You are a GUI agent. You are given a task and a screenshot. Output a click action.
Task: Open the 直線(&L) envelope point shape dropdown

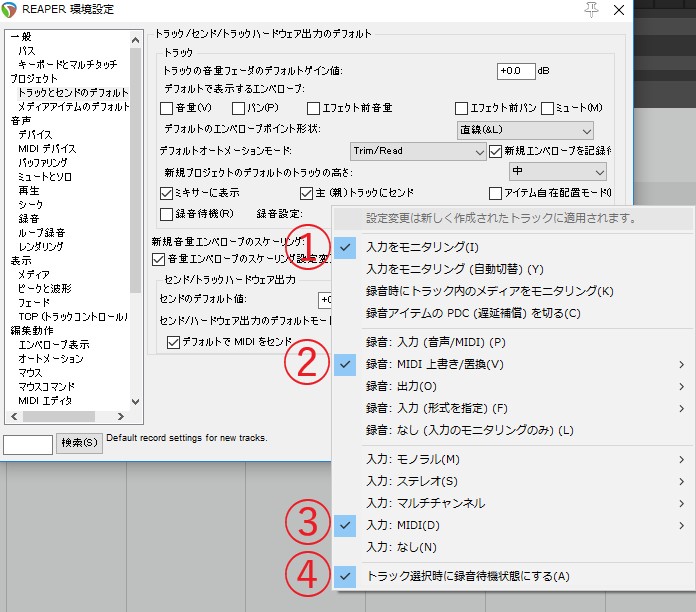click(x=525, y=130)
